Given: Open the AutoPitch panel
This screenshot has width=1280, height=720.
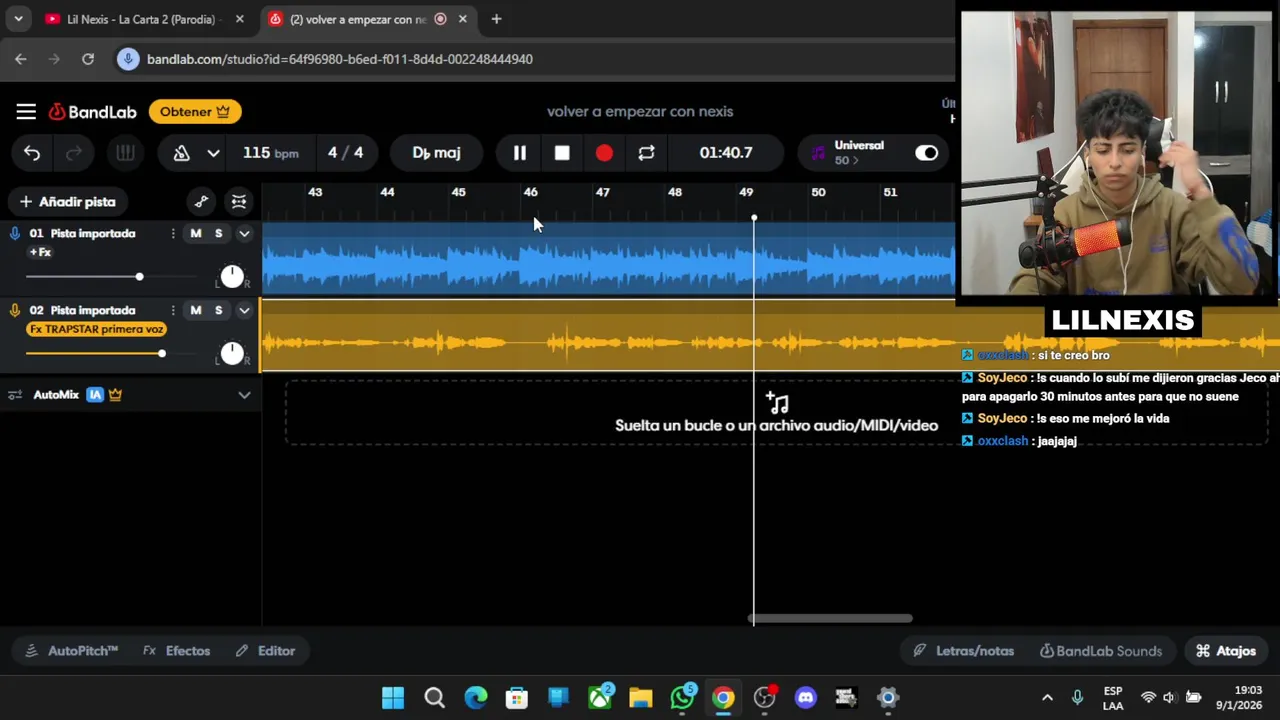Looking at the screenshot, I should tap(72, 651).
